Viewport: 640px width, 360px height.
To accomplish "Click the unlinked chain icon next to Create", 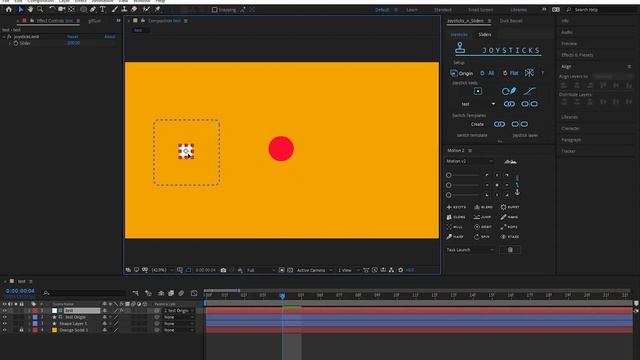I will coord(520,124).
